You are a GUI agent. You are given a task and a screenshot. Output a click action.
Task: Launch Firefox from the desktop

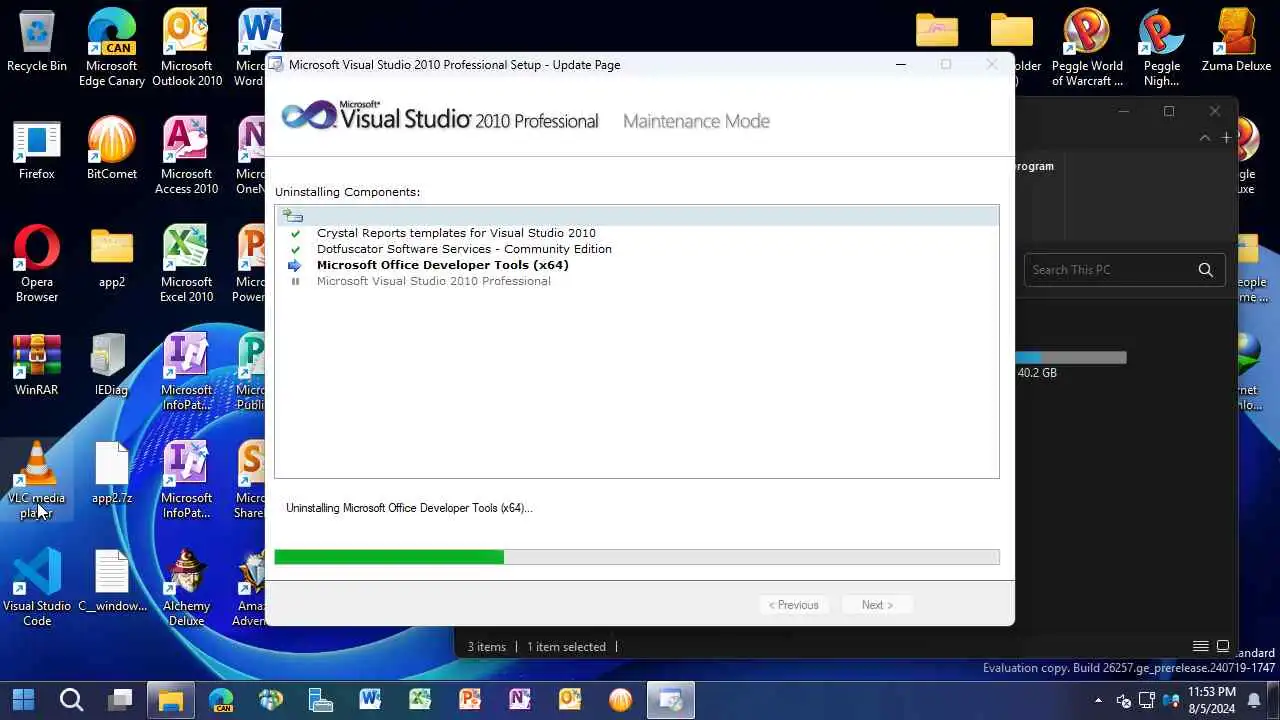pos(37,150)
